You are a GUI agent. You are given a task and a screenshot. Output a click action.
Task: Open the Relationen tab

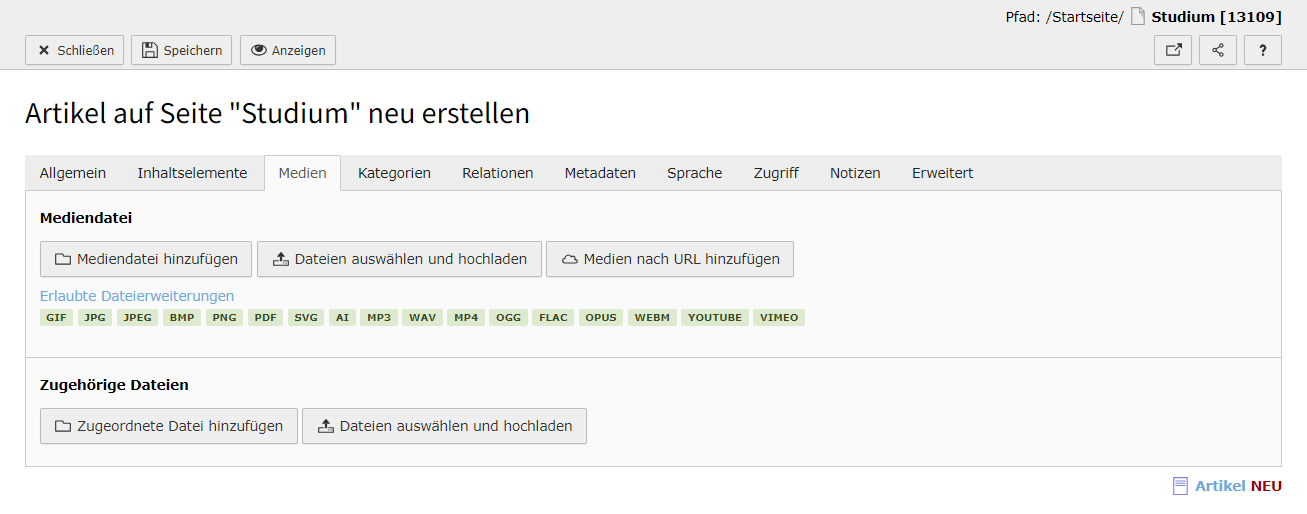(x=498, y=173)
